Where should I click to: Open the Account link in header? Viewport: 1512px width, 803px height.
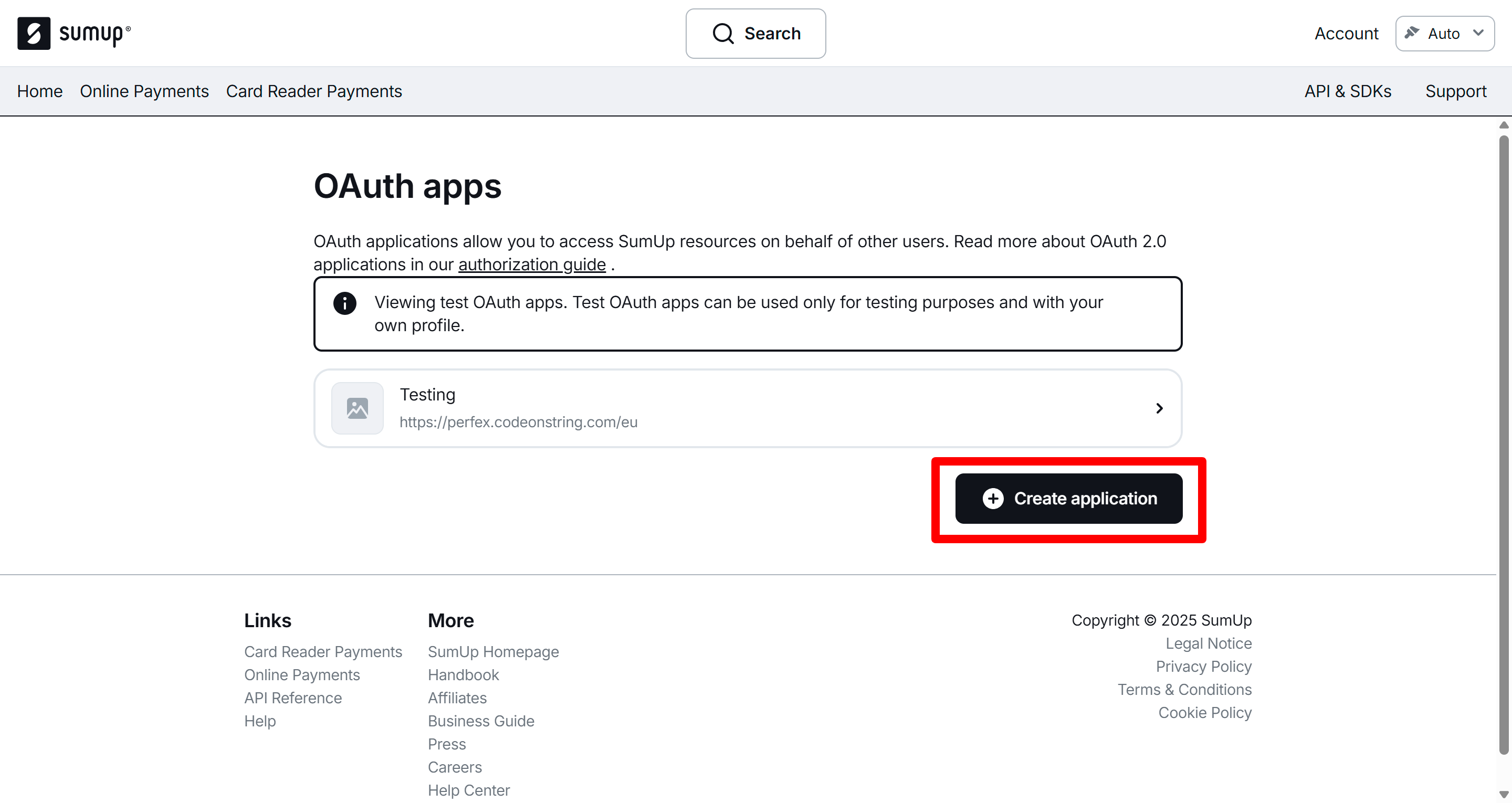pyautogui.click(x=1346, y=34)
